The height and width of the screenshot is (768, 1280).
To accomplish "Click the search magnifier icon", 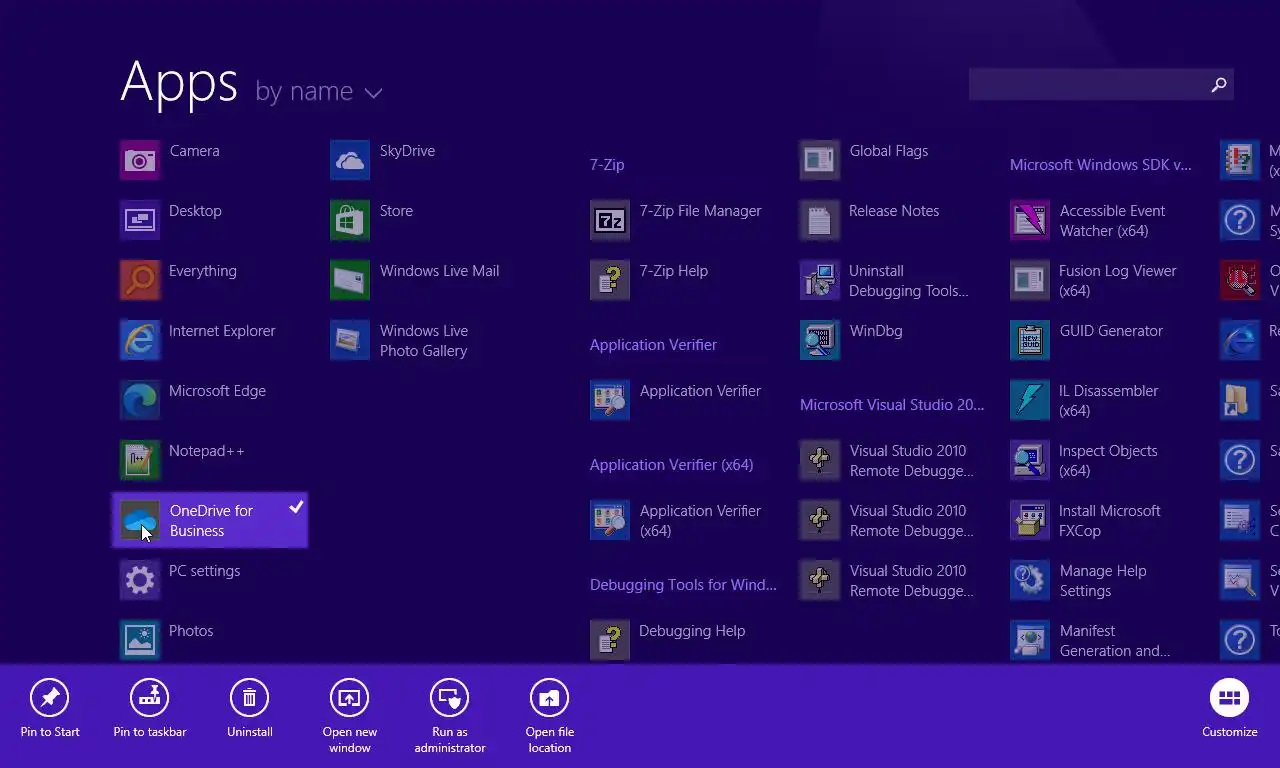I will pos(1219,85).
